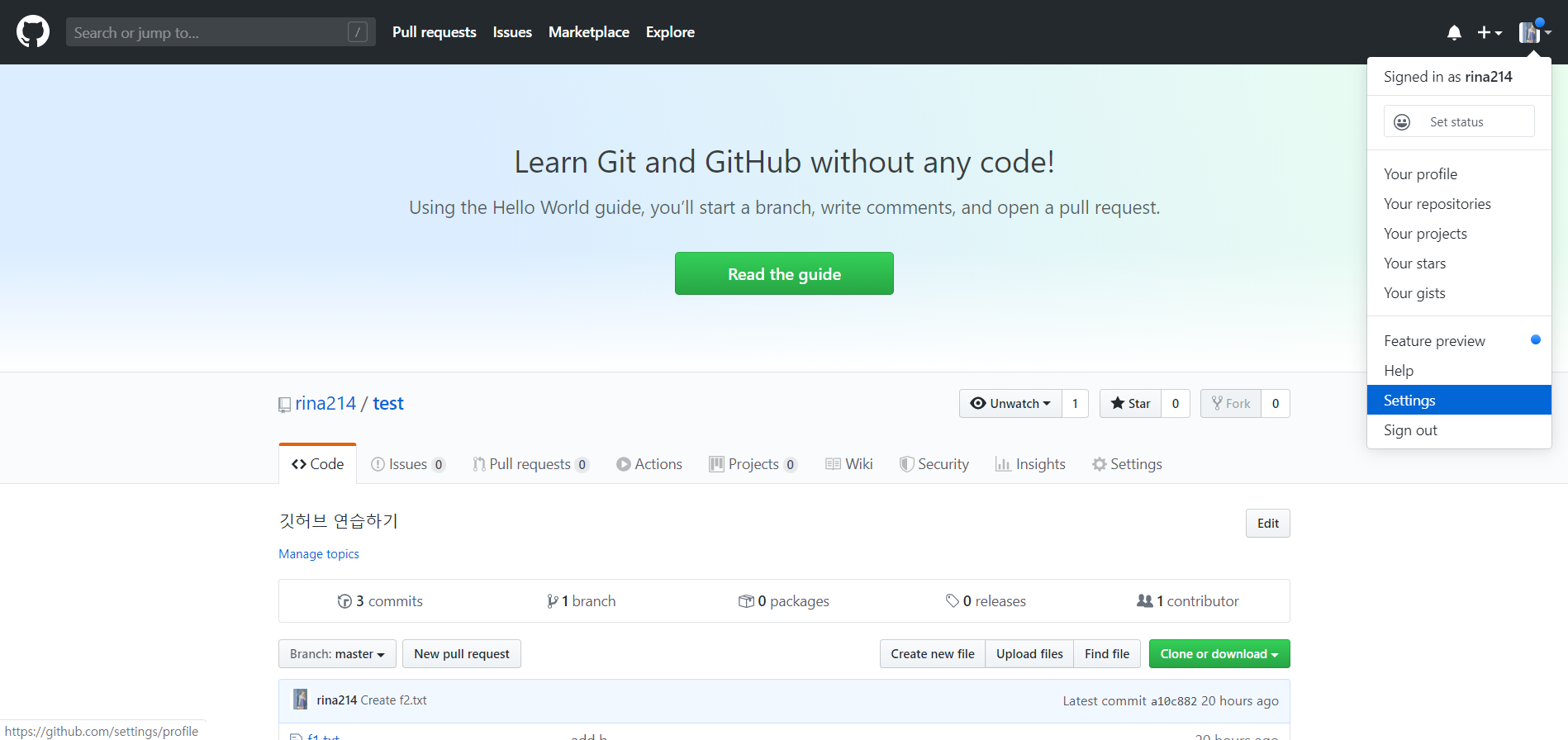
Task: Click Find file
Action: (x=1107, y=653)
